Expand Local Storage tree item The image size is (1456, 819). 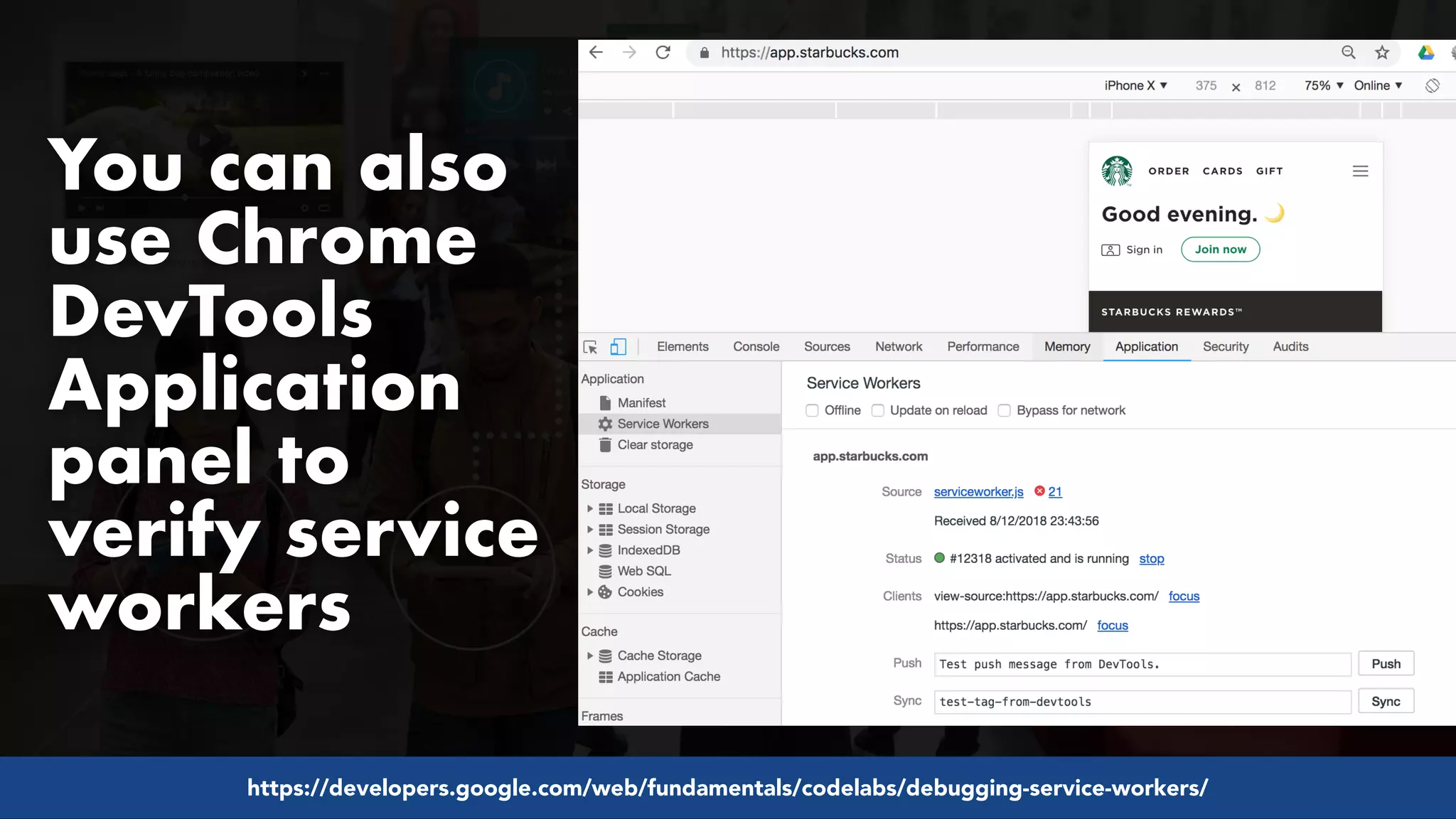click(x=590, y=508)
